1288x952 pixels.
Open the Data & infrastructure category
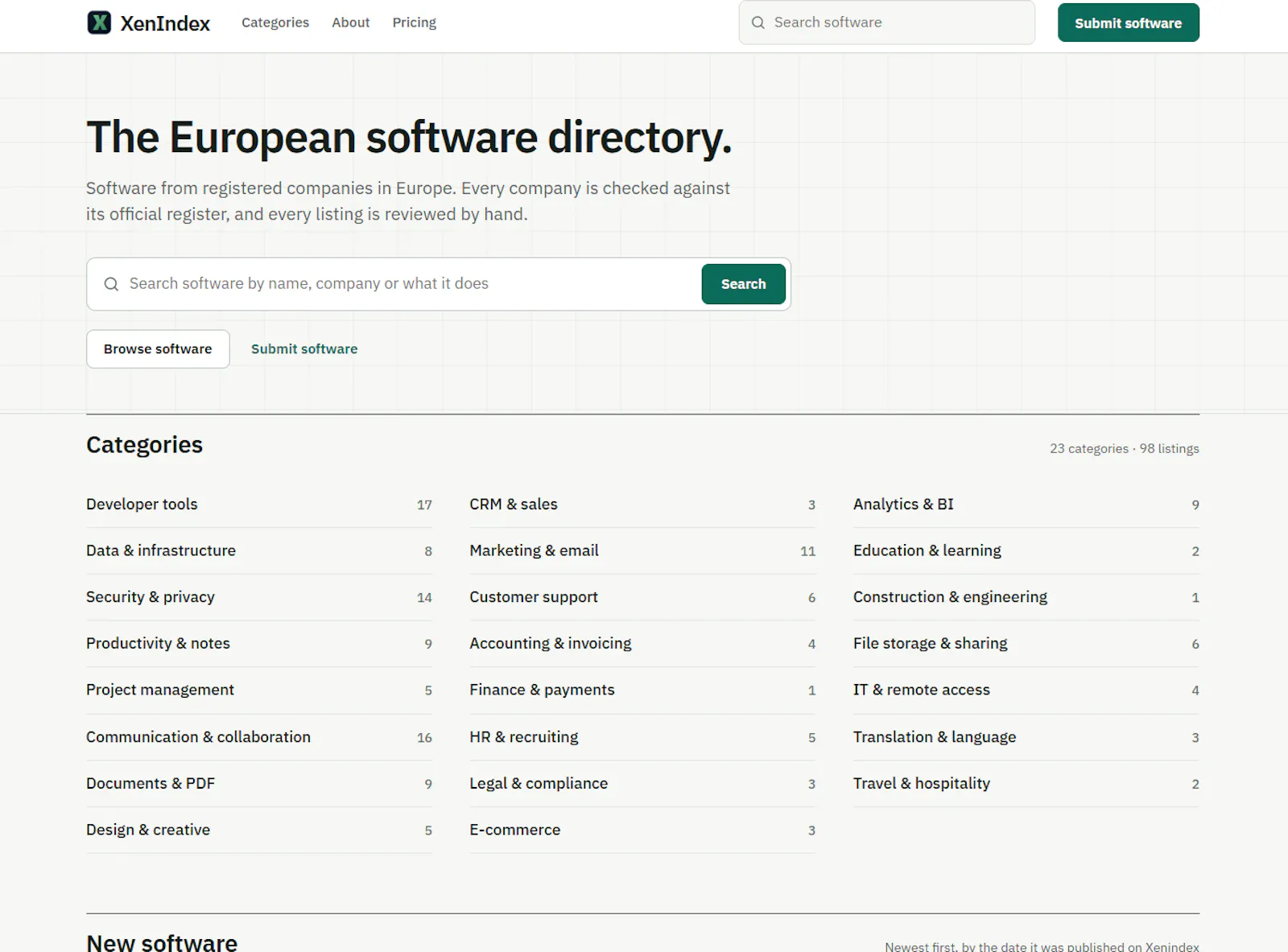(x=259, y=551)
